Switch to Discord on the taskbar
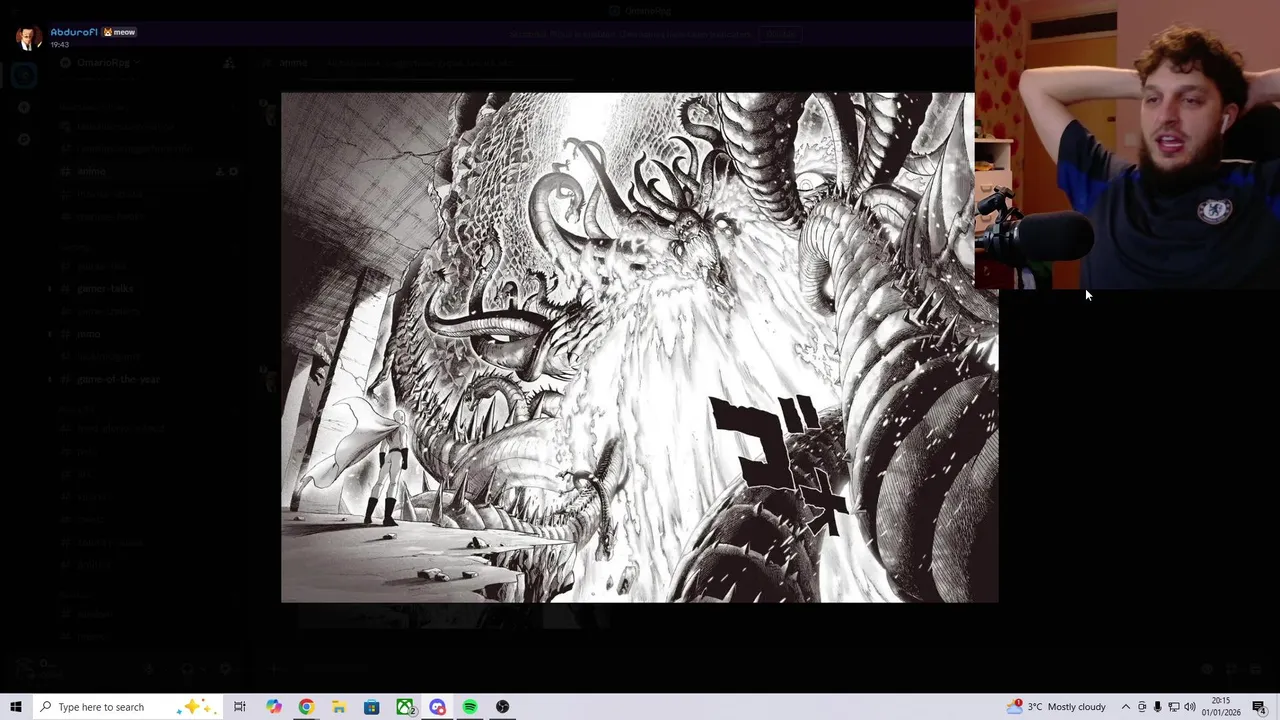 438,707
